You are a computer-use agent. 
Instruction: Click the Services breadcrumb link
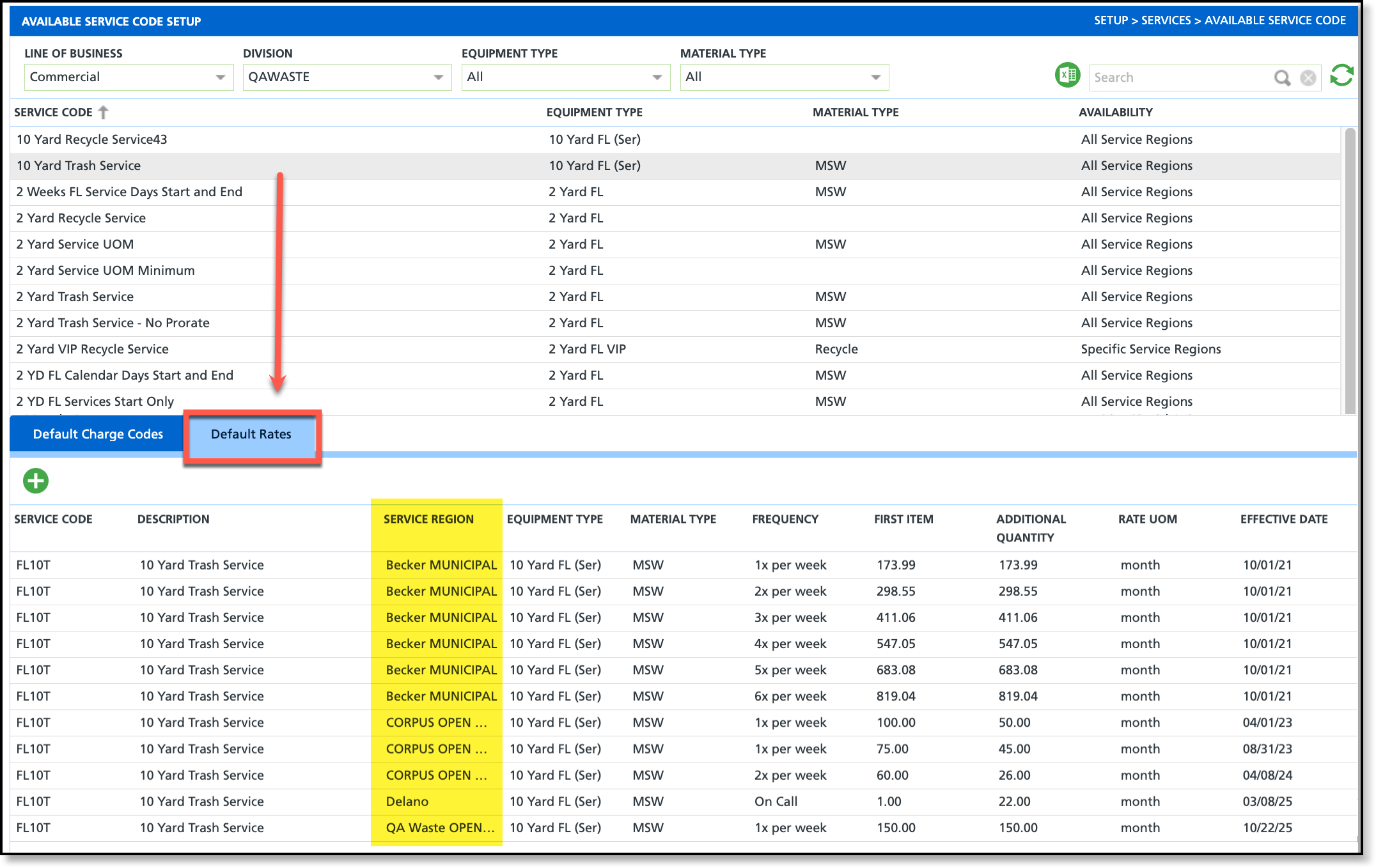coord(1166,20)
